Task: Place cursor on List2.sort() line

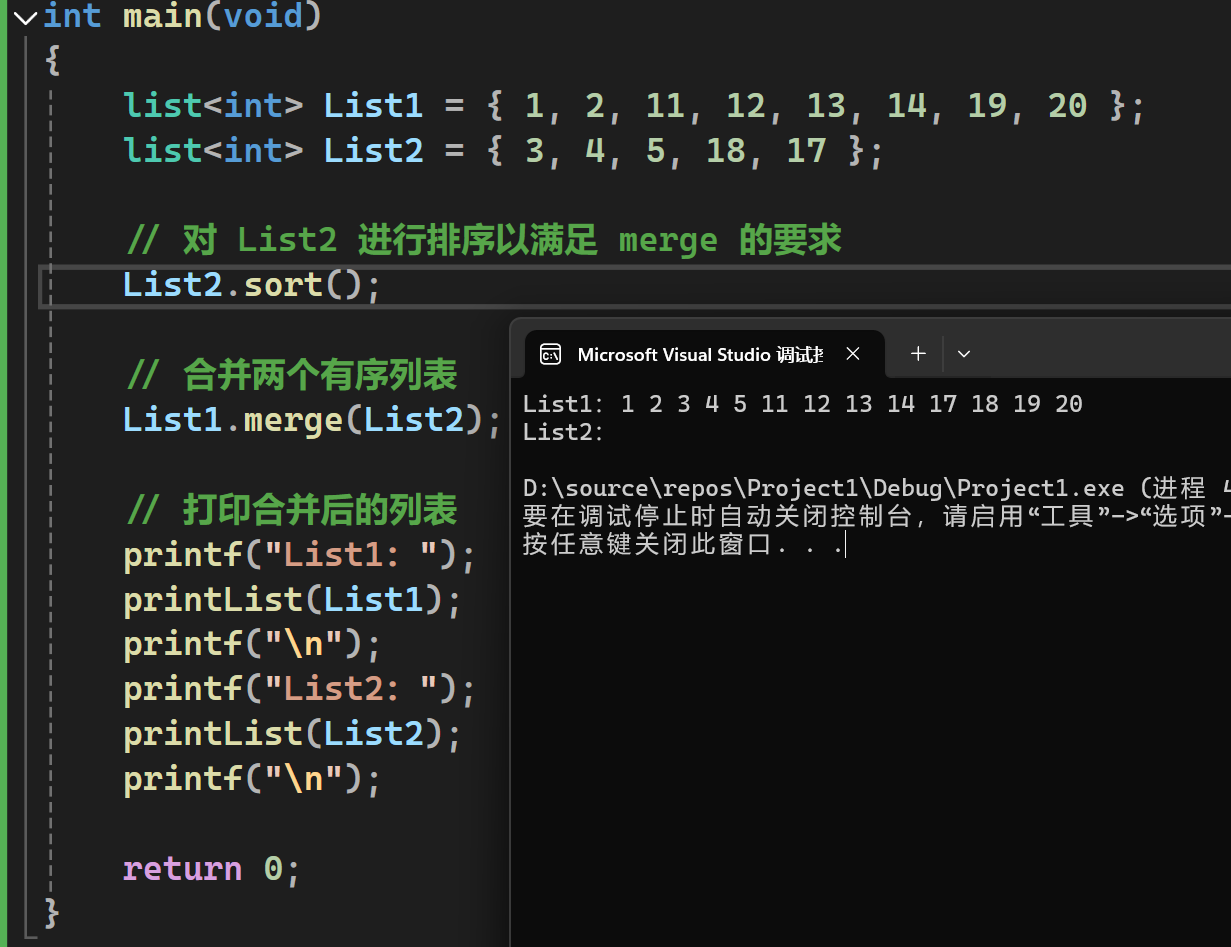Action: coord(252,286)
